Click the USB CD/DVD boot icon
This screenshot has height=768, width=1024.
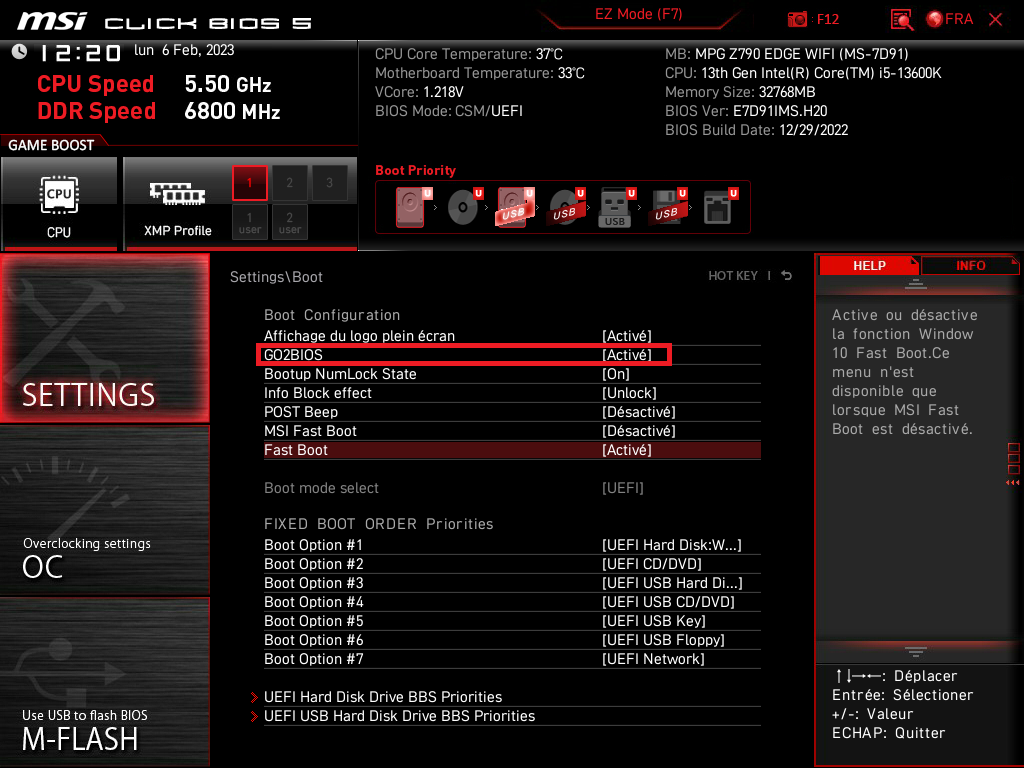(x=566, y=207)
